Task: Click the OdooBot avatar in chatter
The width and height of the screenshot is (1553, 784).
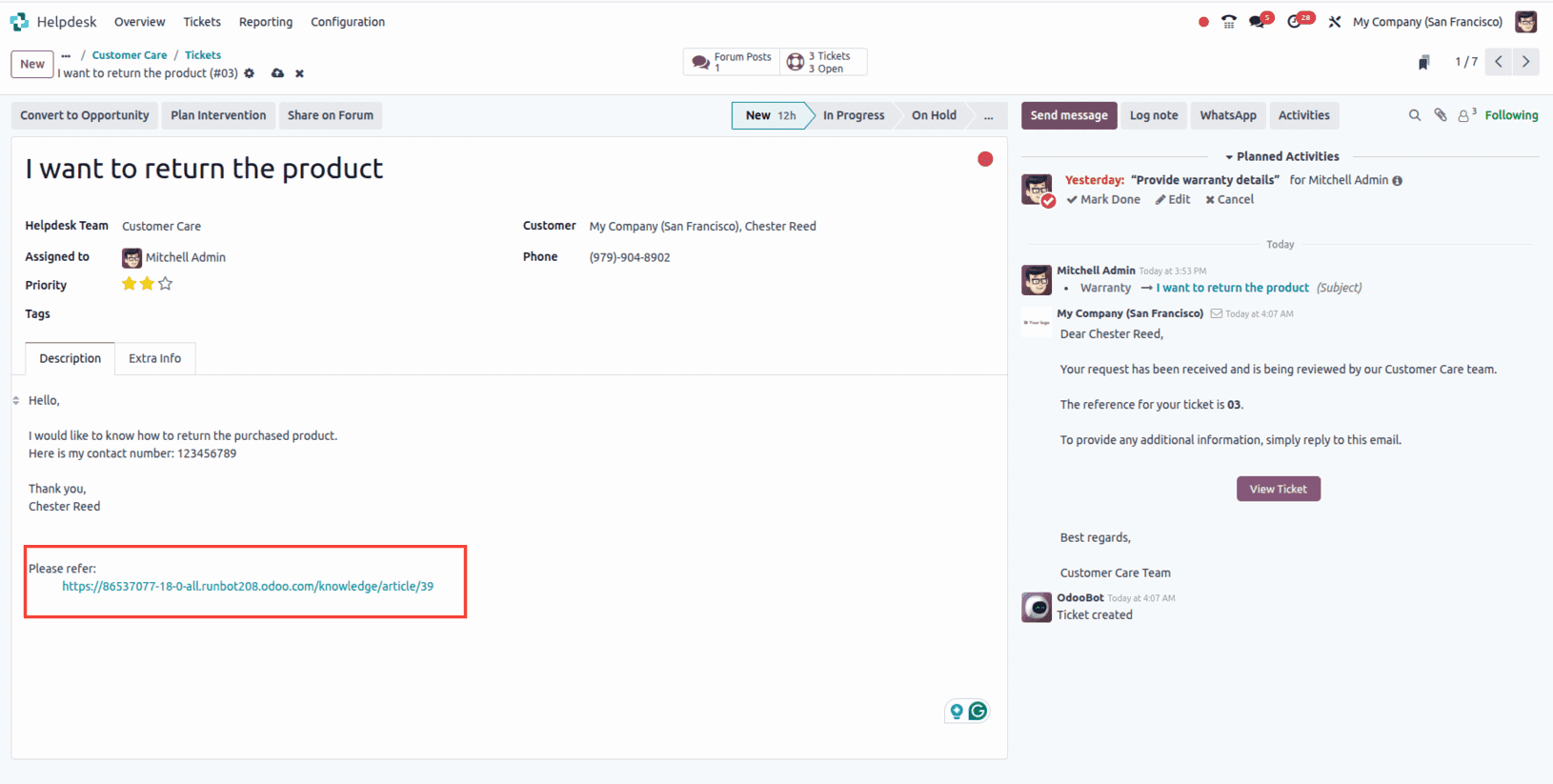Action: point(1037,607)
